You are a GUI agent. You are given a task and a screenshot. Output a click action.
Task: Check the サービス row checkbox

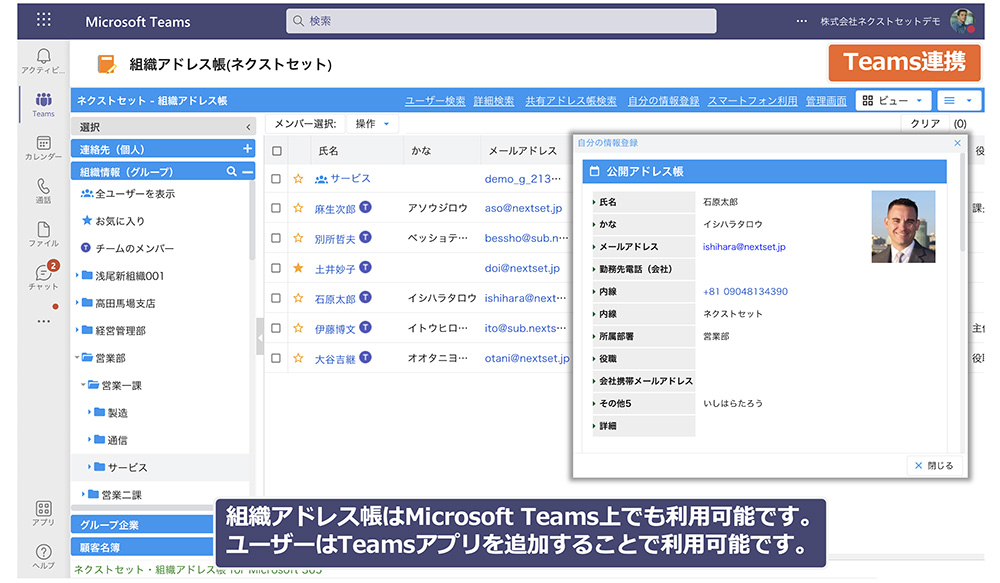click(276, 179)
